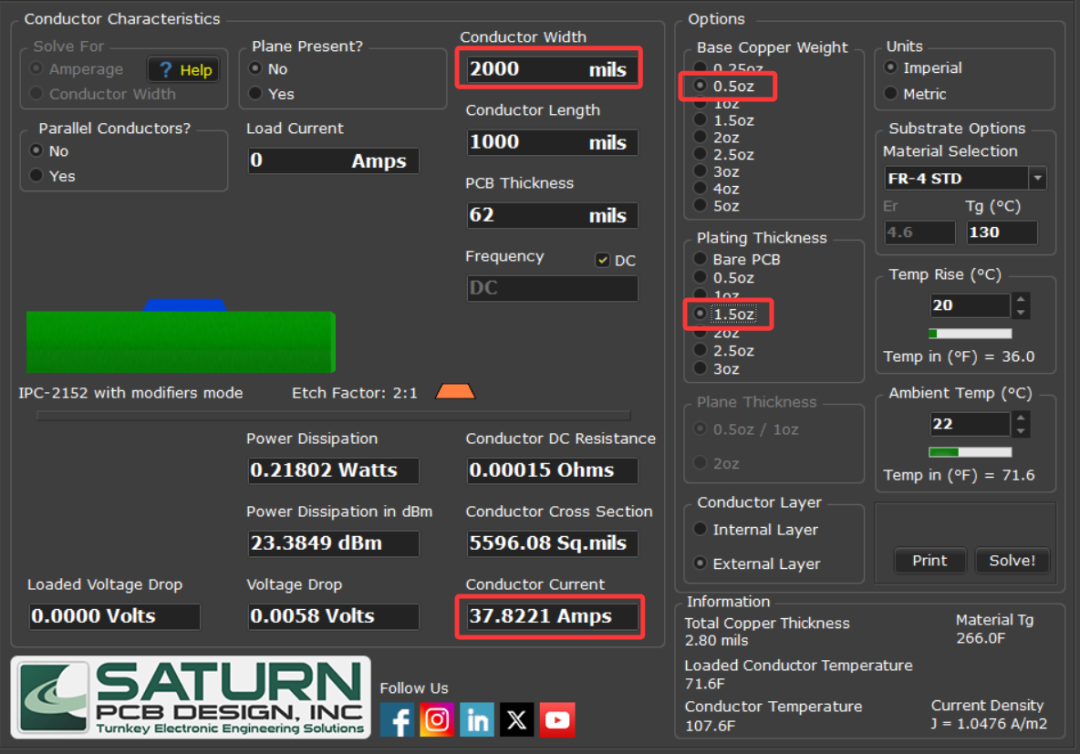
Task: Click the Saturn PCB Design logo
Action: coord(191,698)
